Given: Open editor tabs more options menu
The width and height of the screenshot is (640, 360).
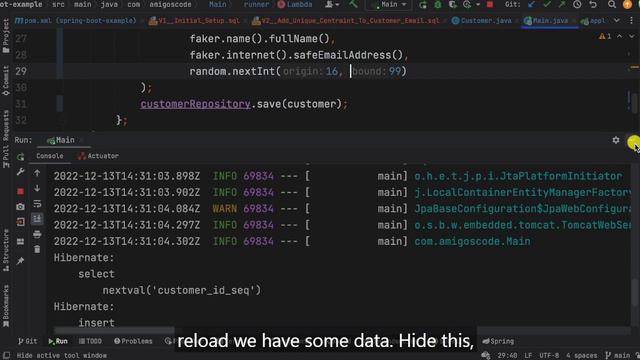Looking at the screenshot, I should (x=632, y=20).
